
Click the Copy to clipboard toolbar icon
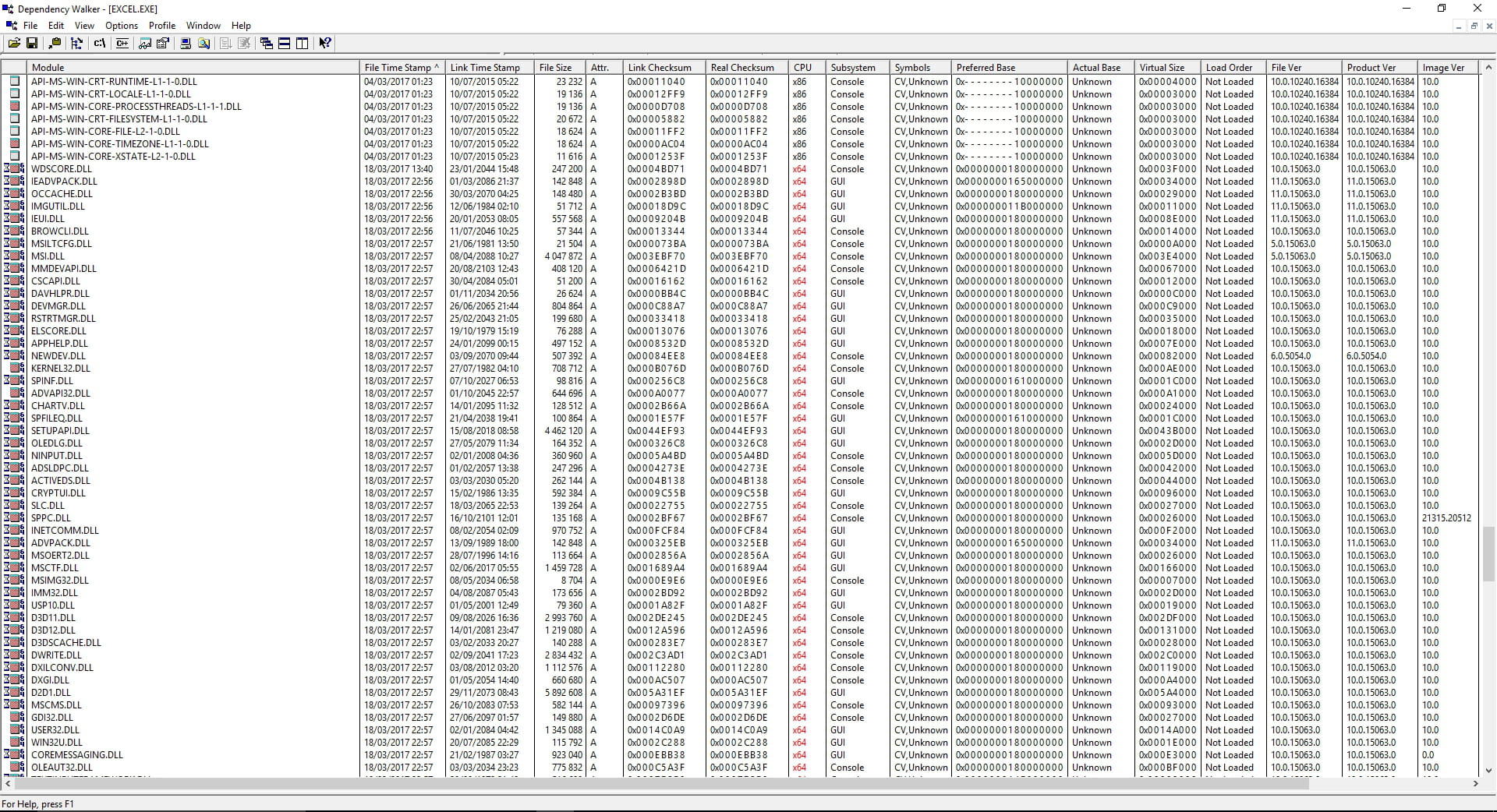point(55,44)
